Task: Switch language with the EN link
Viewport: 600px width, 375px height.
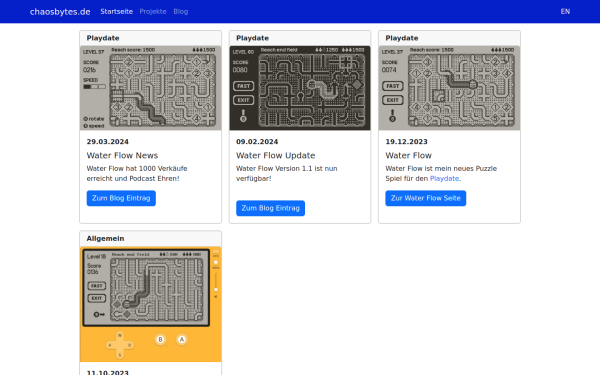Action: (565, 11)
